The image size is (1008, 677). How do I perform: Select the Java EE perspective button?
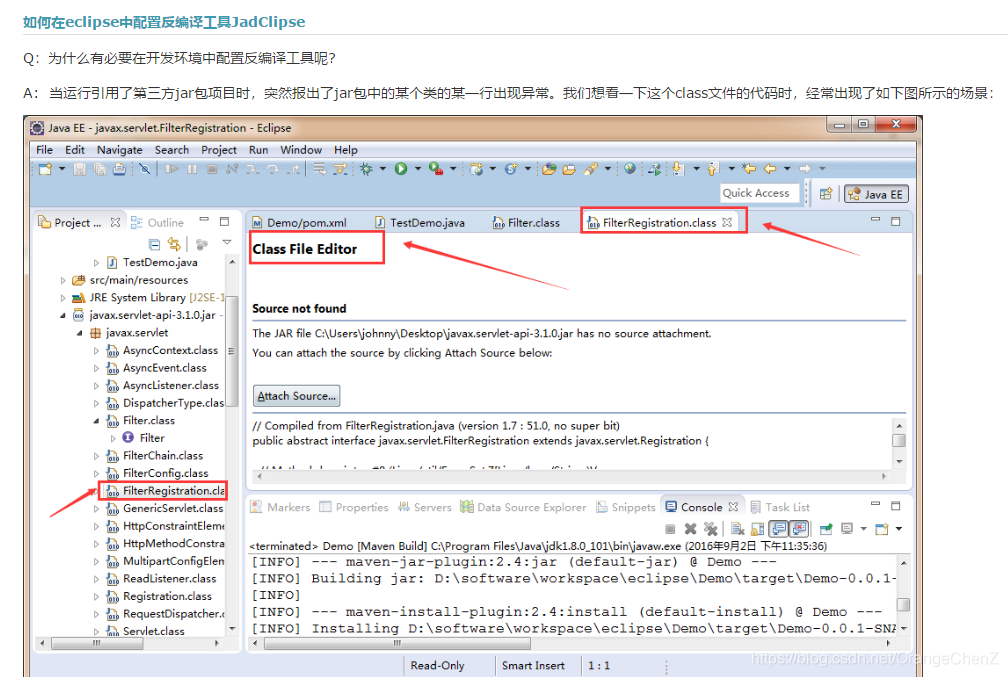coord(876,194)
